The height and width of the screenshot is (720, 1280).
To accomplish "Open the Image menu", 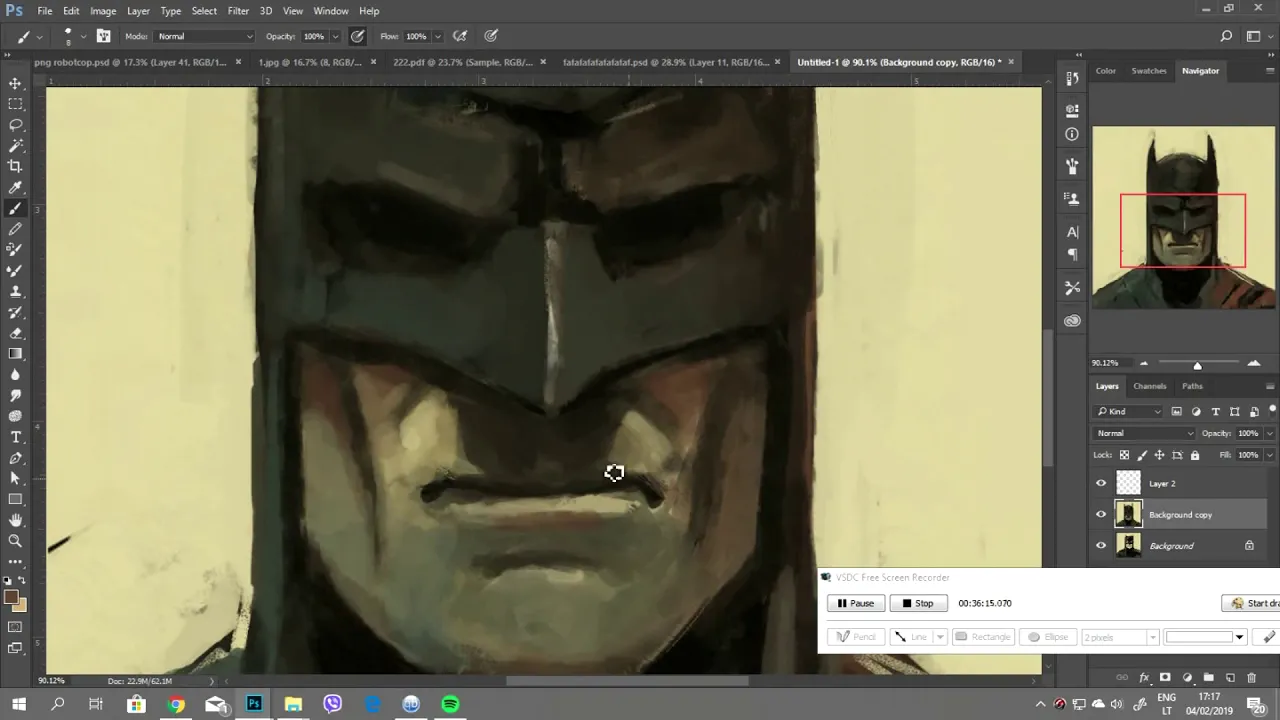I will (x=103, y=11).
